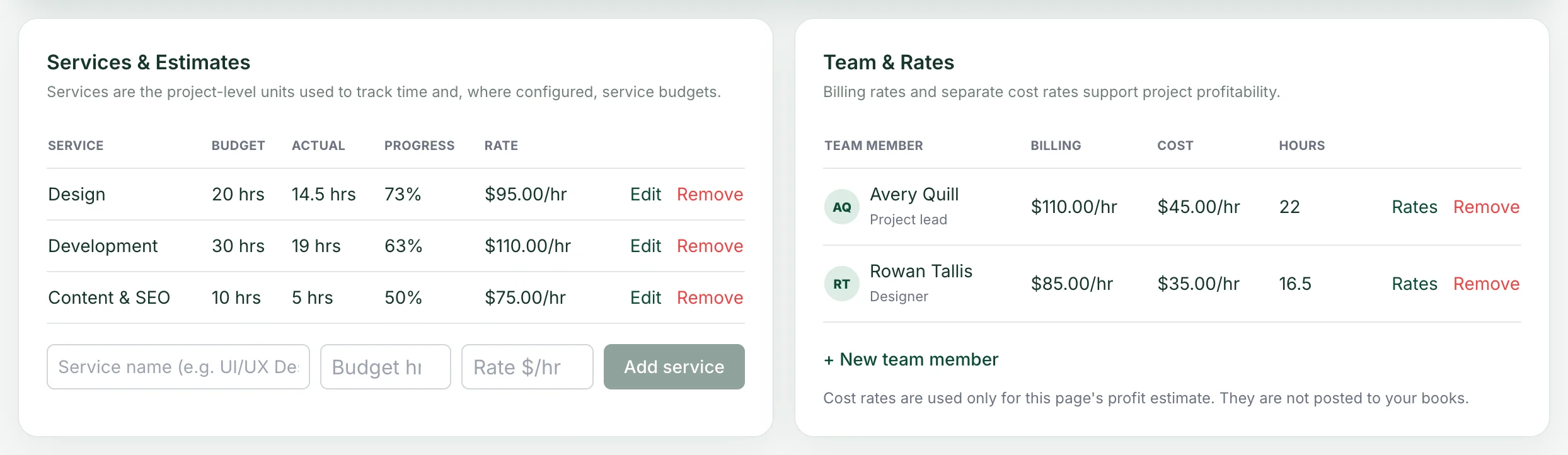Click the 63% progress value
The image size is (1568, 455).
403,246
